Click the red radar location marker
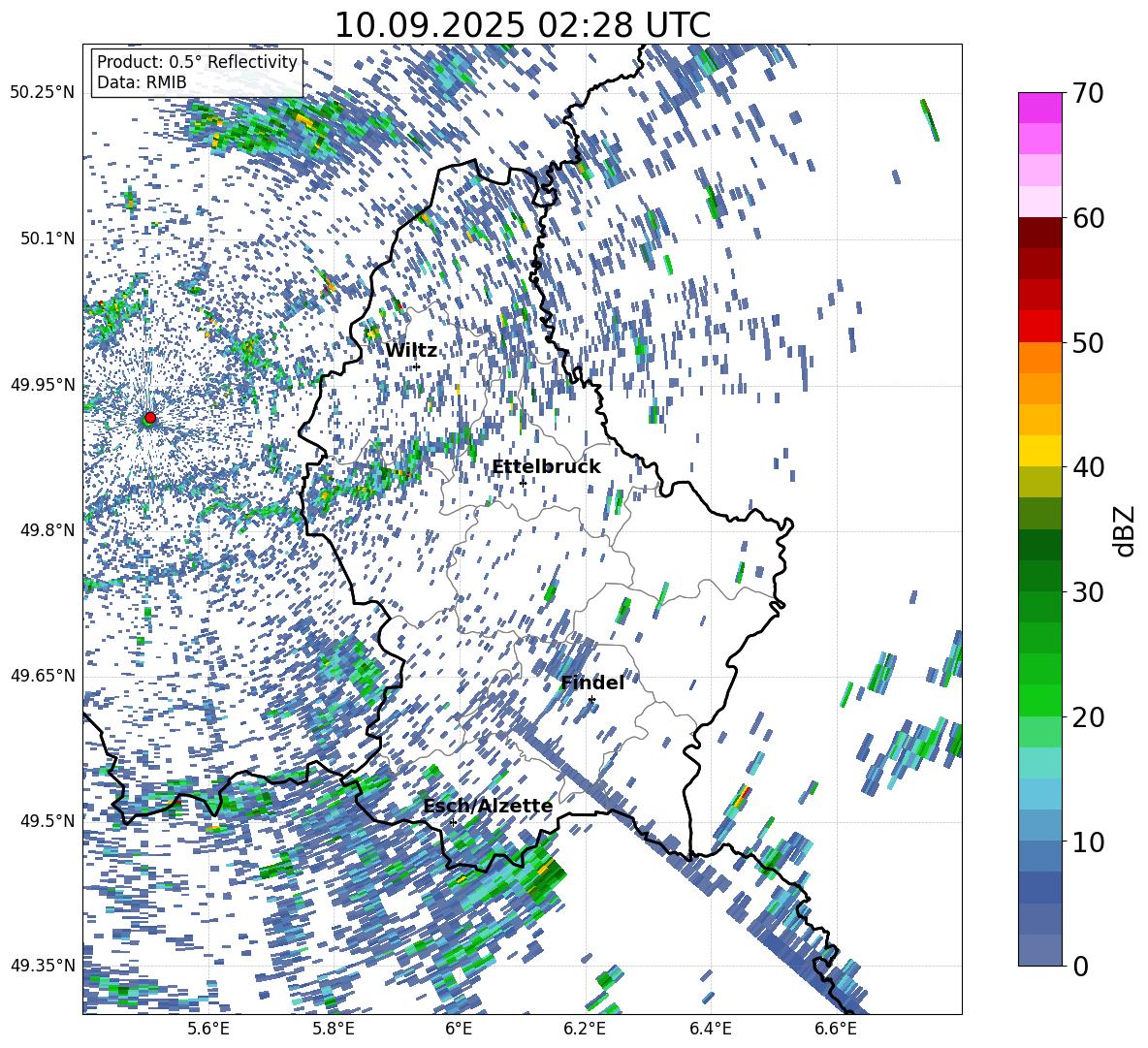The height and width of the screenshot is (1048, 1148). pos(150,418)
